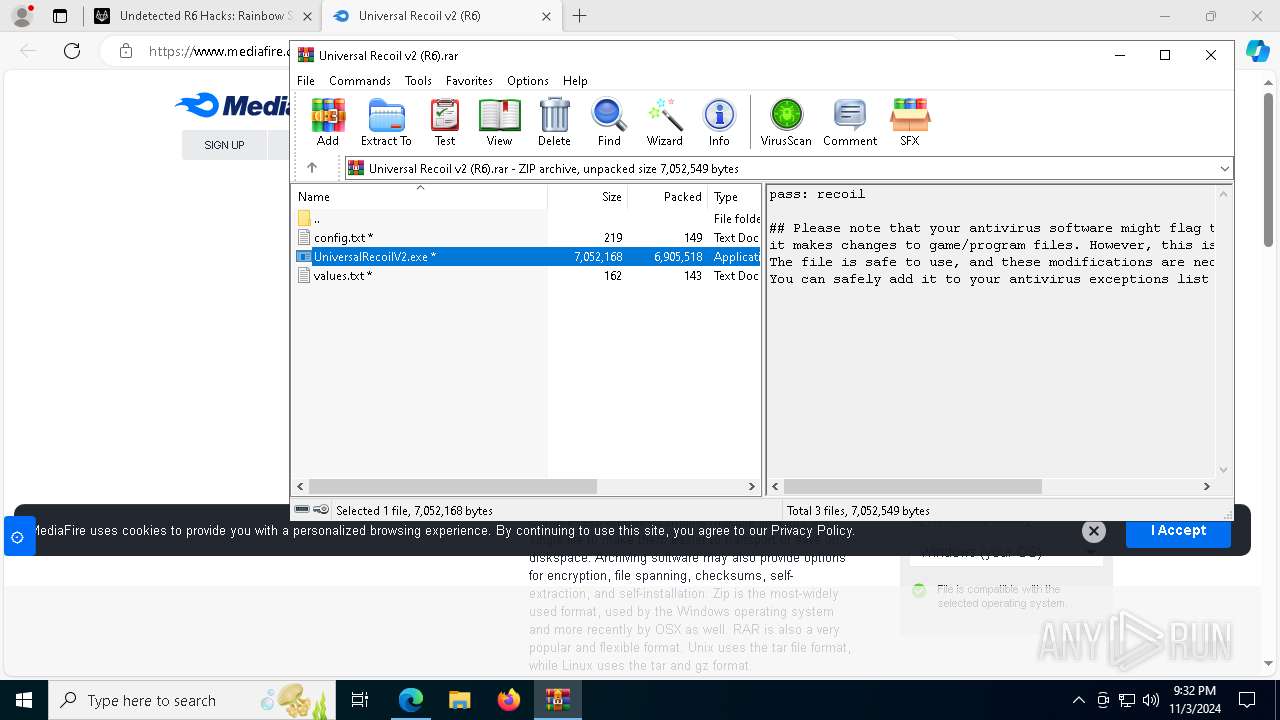1280x720 pixels.
Task: Open the View toolbar icon
Action: click(x=499, y=123)
